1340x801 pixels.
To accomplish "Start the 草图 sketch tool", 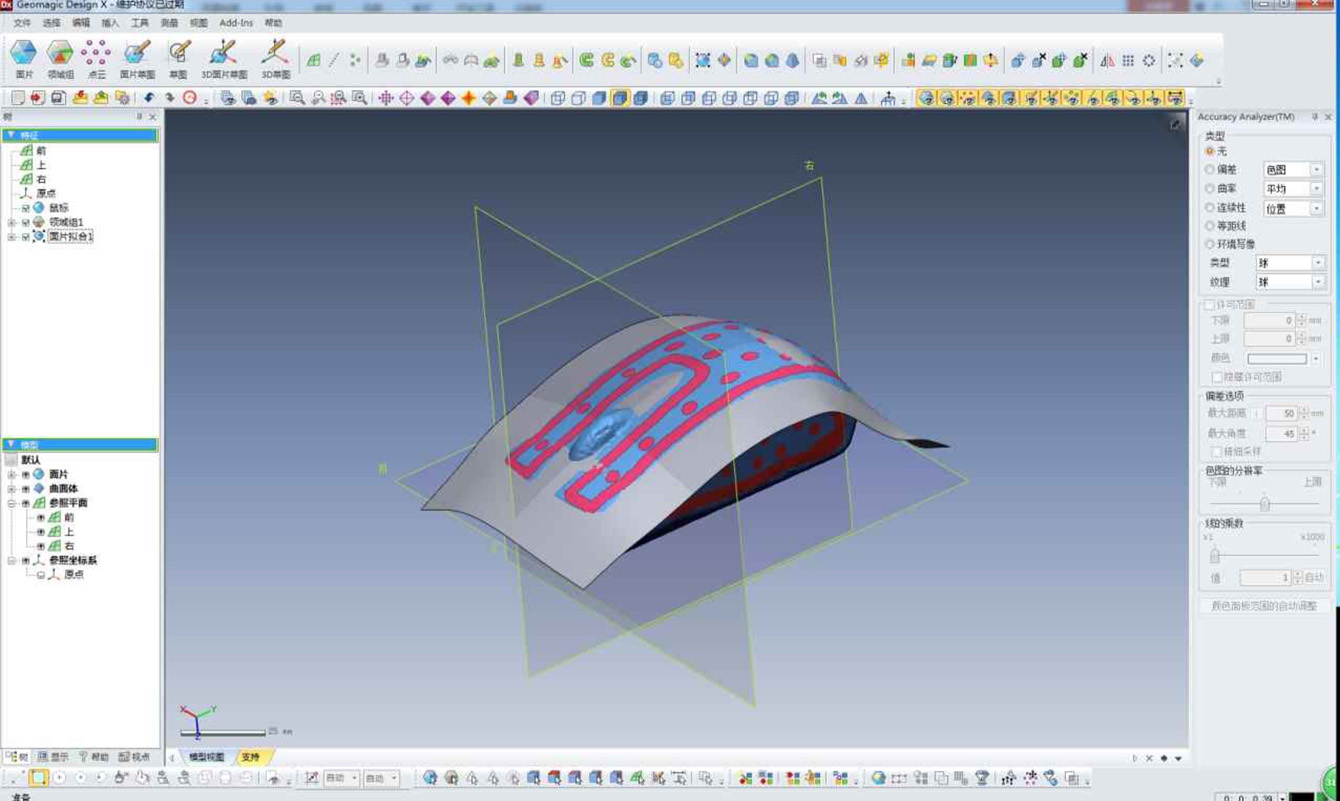I will [x=178, y=58].
